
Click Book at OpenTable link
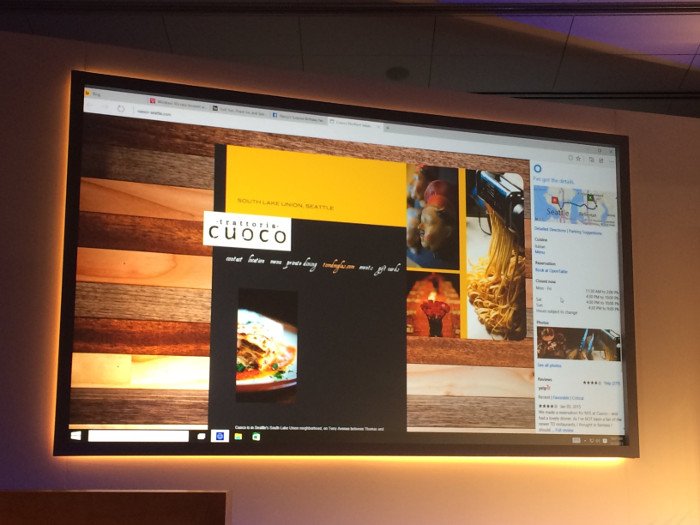[551, 271]
